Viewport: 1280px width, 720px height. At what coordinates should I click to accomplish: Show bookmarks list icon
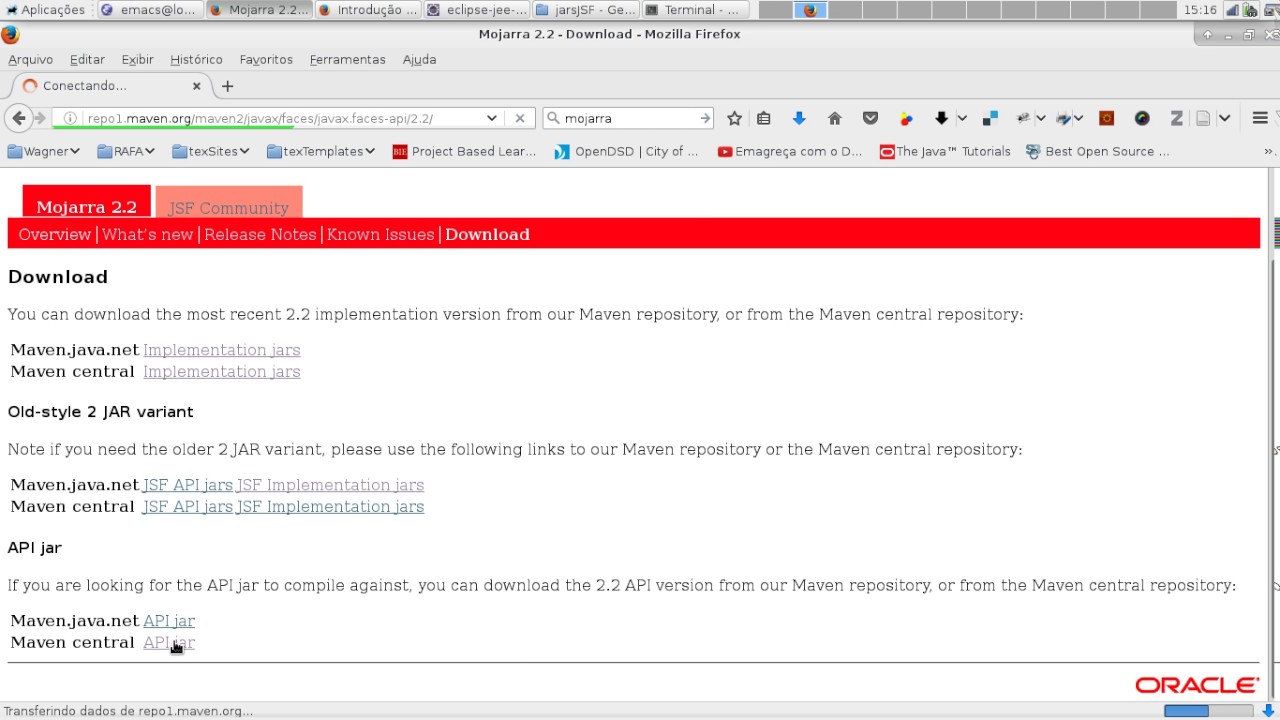(x=764, y=118)
